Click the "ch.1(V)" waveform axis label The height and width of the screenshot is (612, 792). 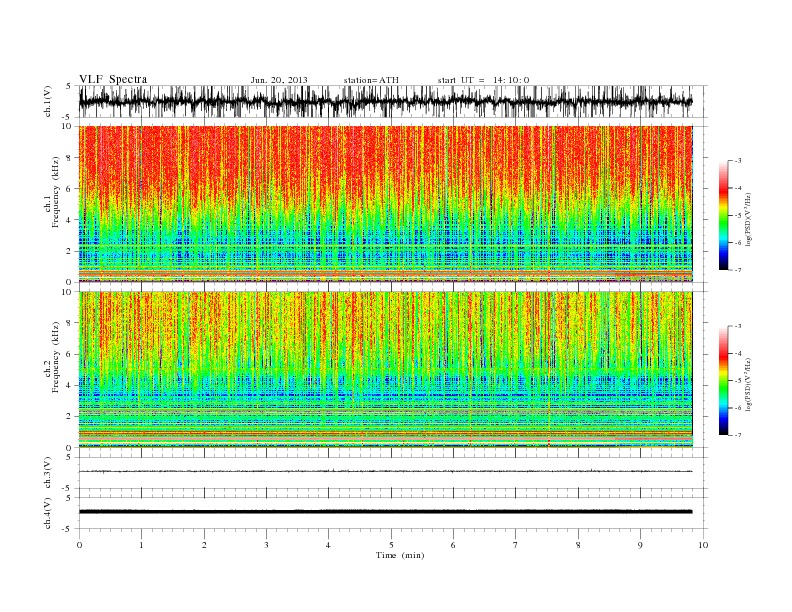click(48, 101)
